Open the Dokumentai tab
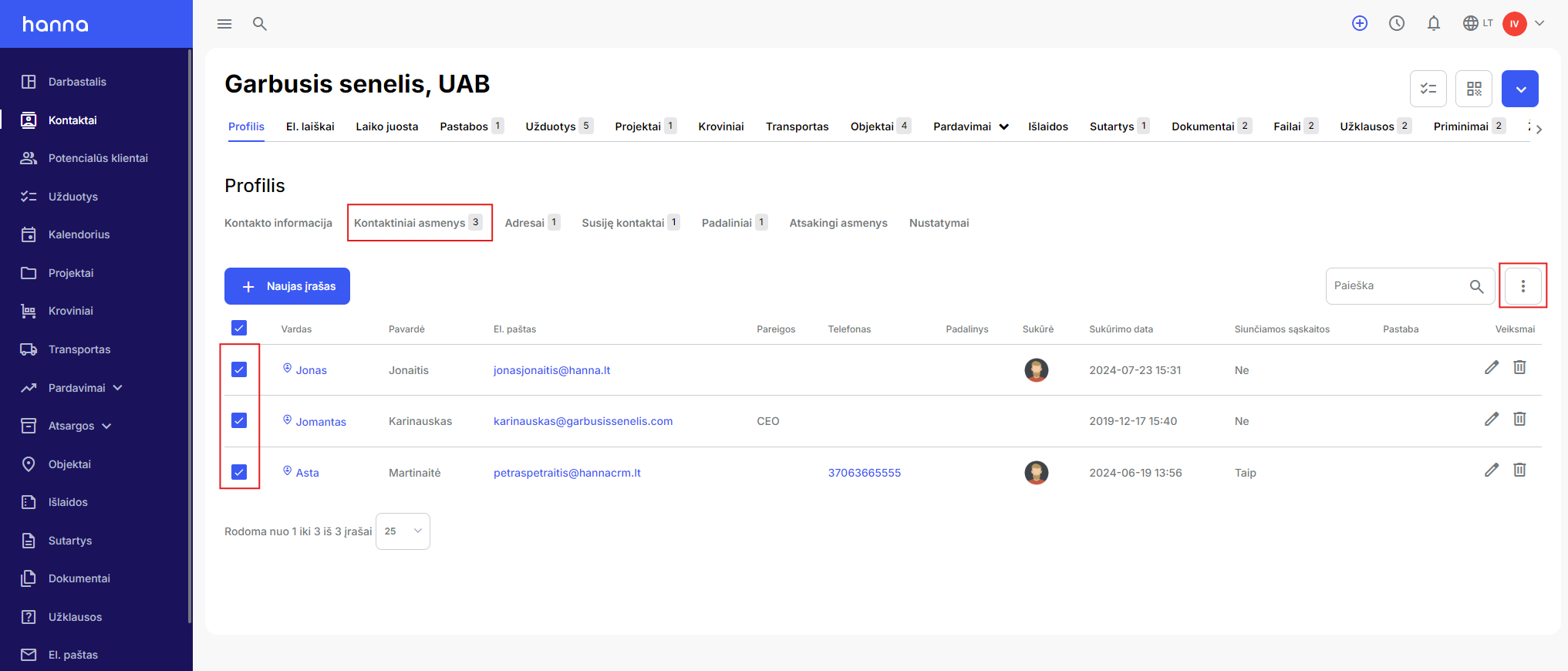The image size is (1568, 671). click(1211, 126)
